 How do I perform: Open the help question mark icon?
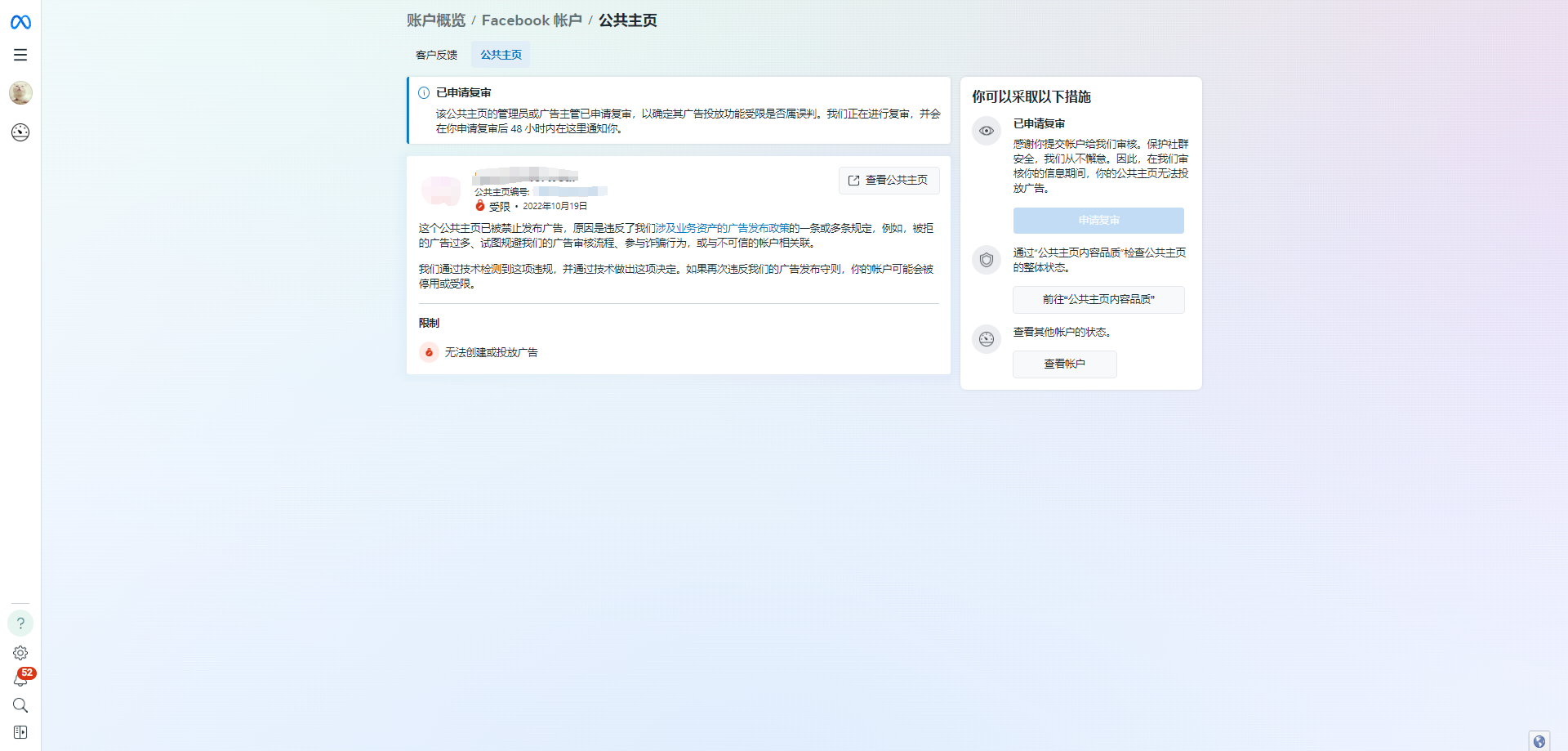(x=20, y=624)
